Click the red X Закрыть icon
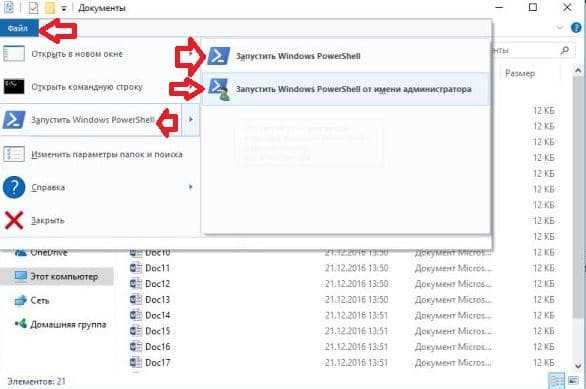Viewport: 586px width, 389px height. point(14,220)
